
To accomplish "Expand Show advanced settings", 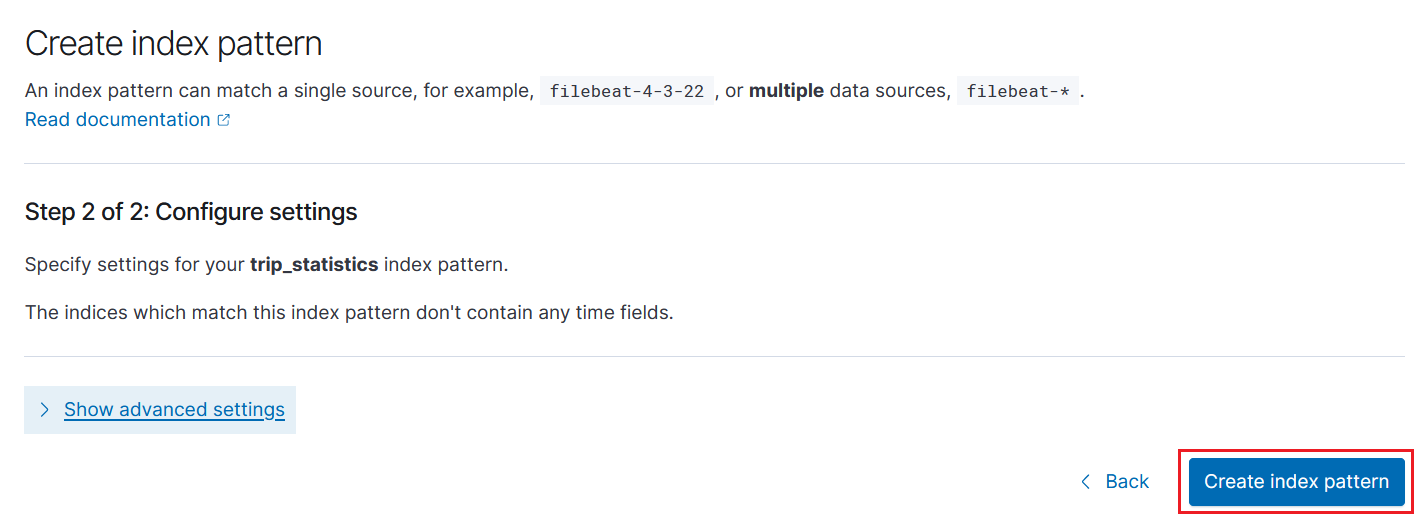I will pos(174,410).
